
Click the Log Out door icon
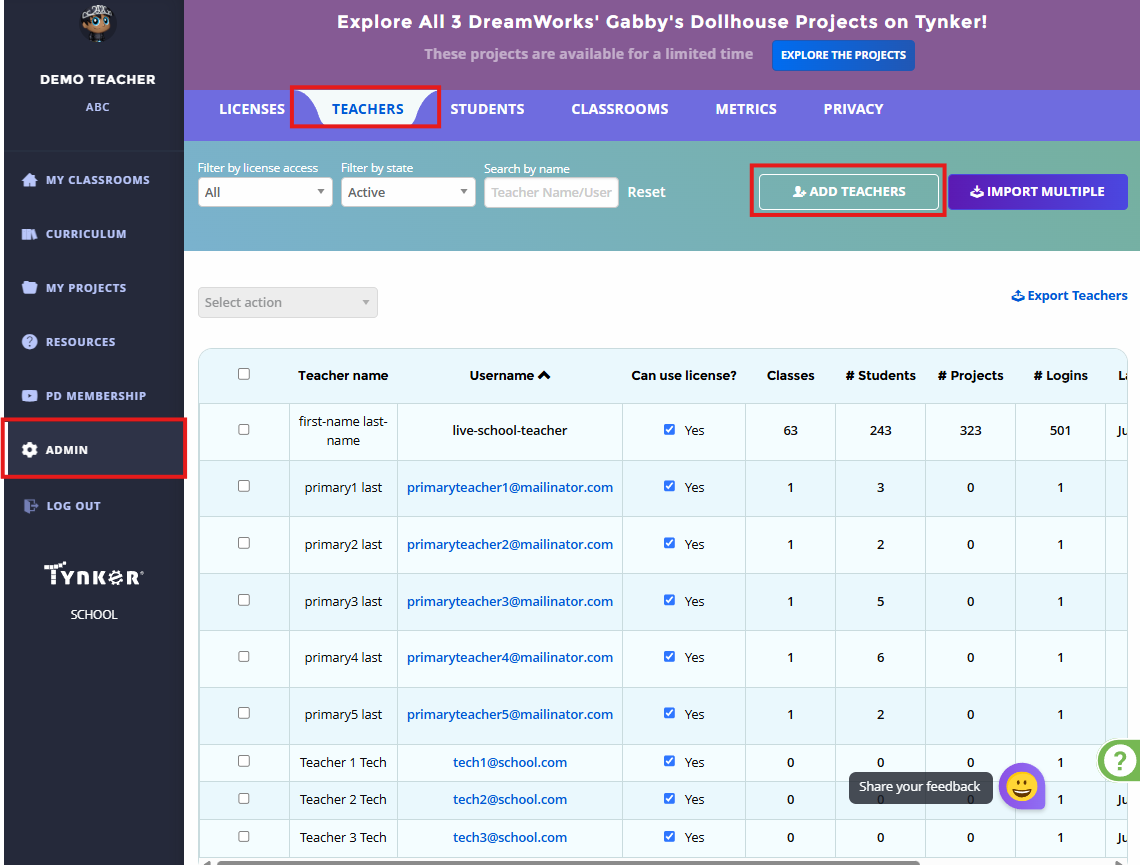[30, 506]
